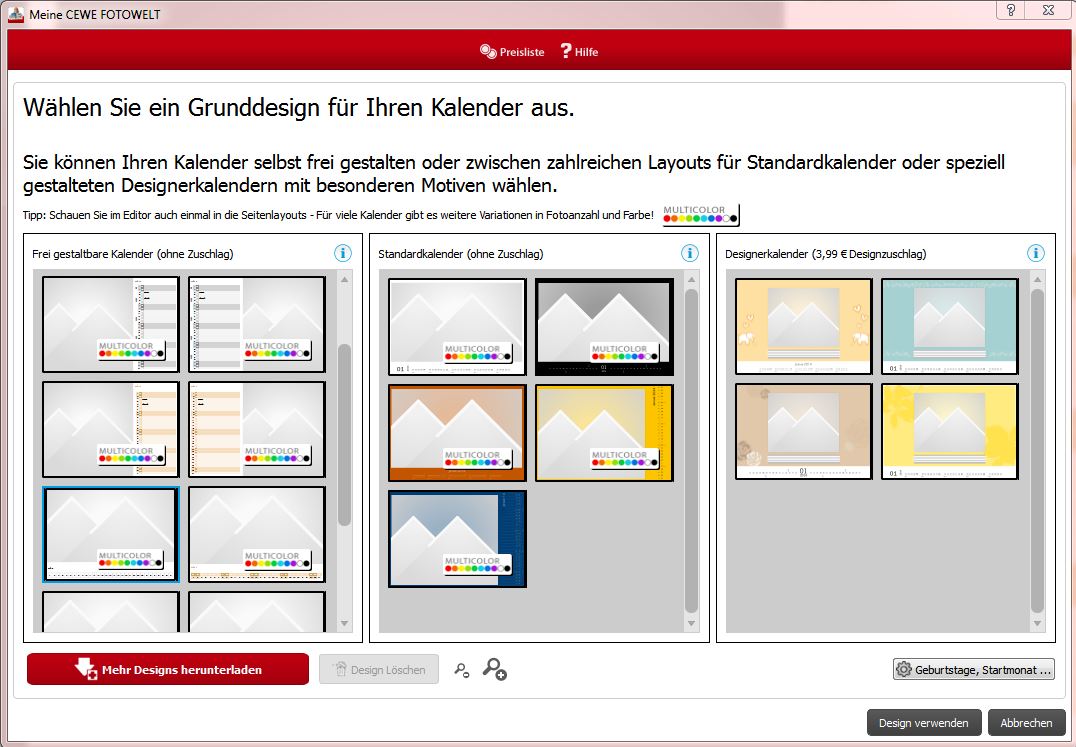Select the black-framed Standardkalender design
The height and width of the screenshot is (747, 1076).
(604, 327)
